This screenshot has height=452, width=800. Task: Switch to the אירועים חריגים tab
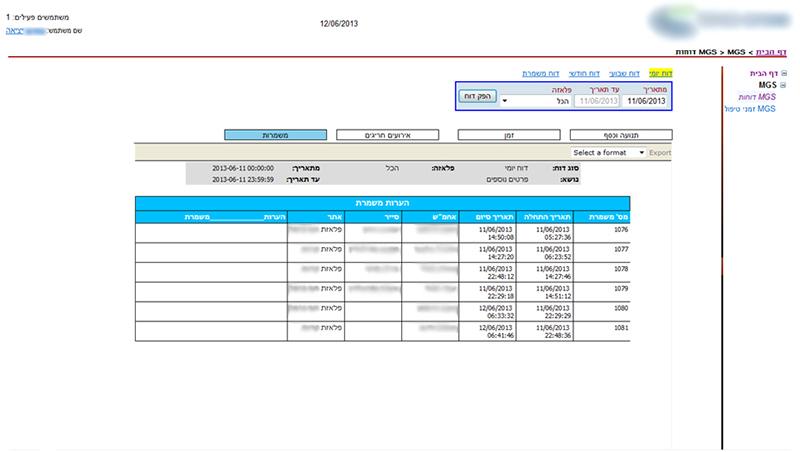(388, 135)
